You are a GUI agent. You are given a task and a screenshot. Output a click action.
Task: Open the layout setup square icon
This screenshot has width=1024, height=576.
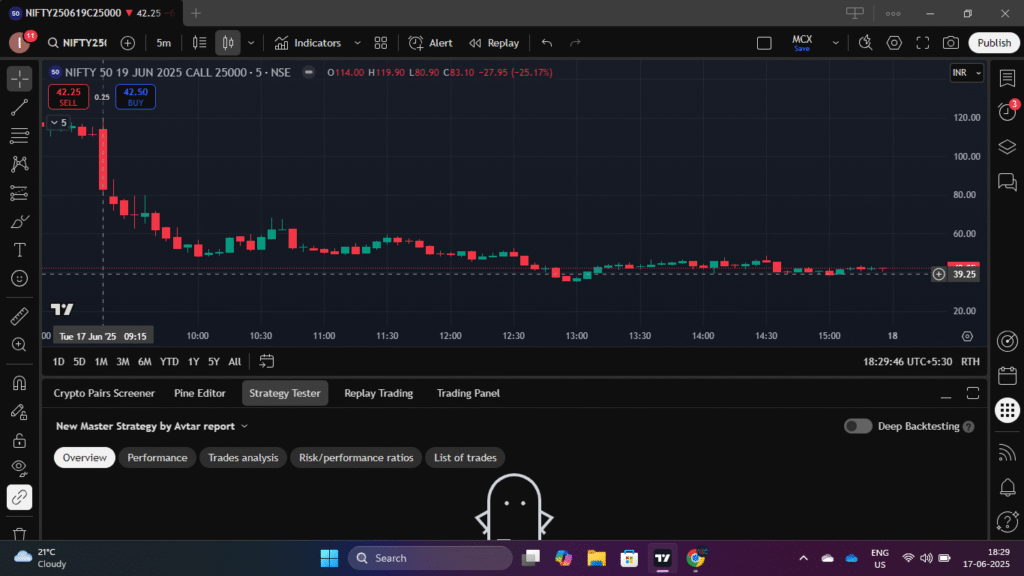point(764,43)
